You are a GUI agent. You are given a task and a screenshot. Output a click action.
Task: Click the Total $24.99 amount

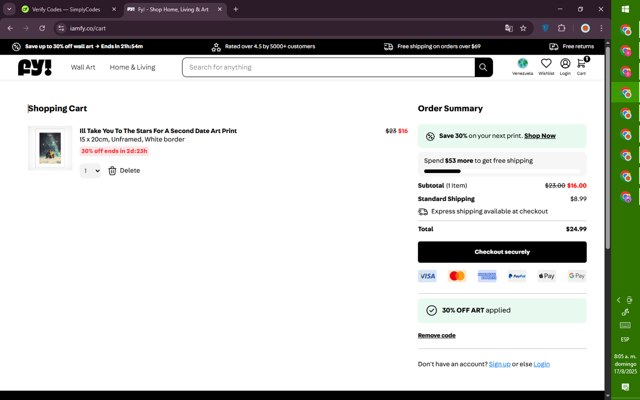[x=576, y=229]
